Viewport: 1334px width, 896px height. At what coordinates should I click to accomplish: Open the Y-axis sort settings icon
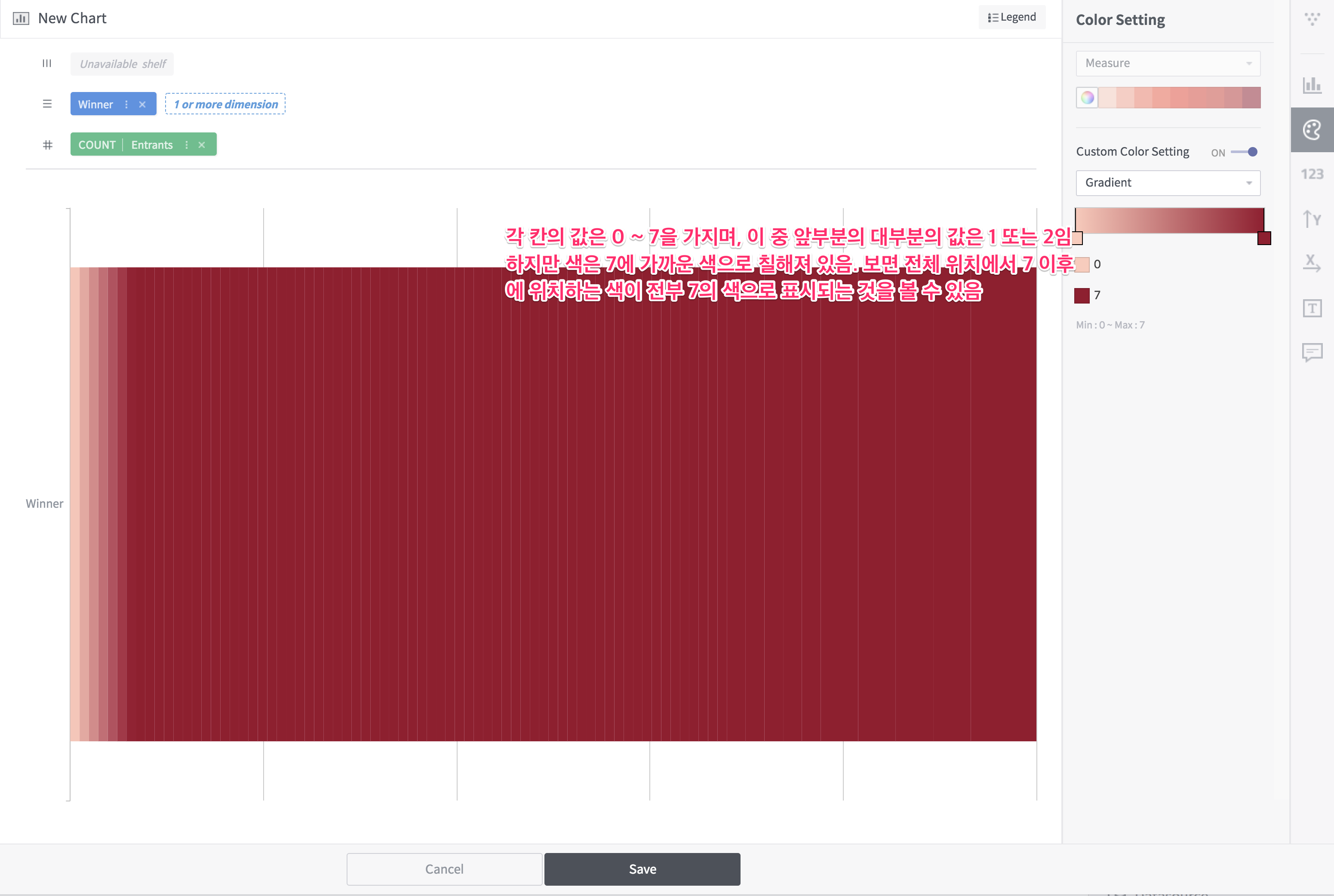1312,218
